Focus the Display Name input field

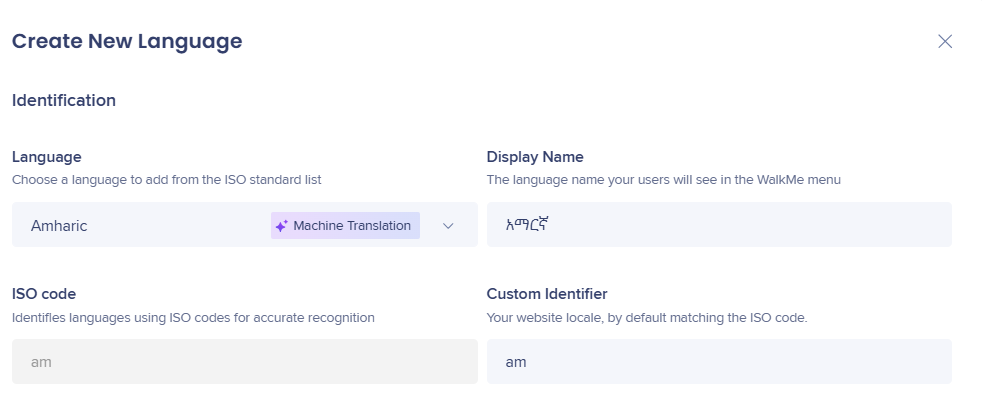coord(718,225)
